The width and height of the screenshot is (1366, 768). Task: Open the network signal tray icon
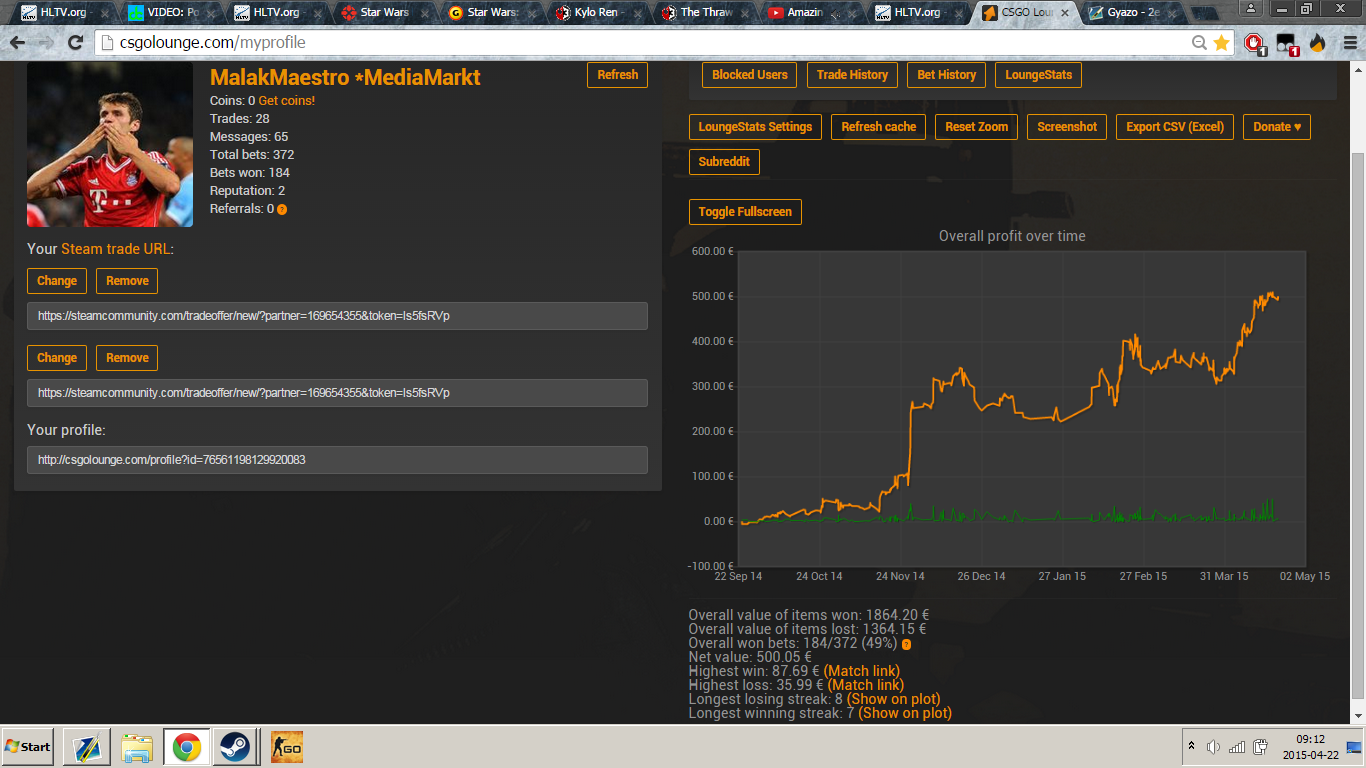(x=1237, y=747)
